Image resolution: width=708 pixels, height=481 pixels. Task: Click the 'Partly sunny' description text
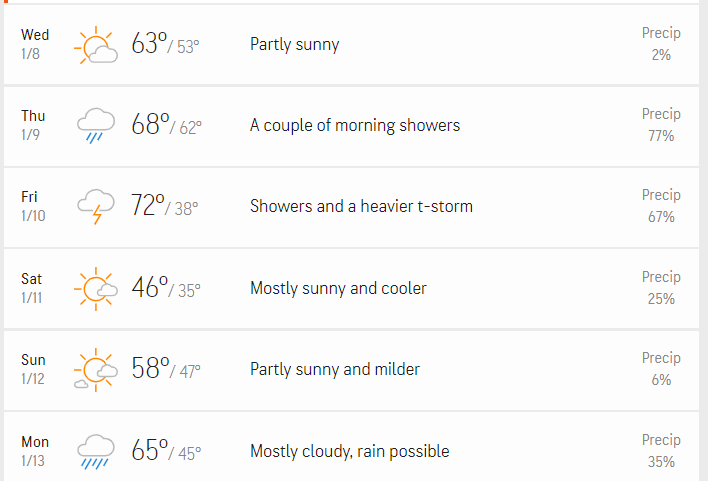click(294, 44)
